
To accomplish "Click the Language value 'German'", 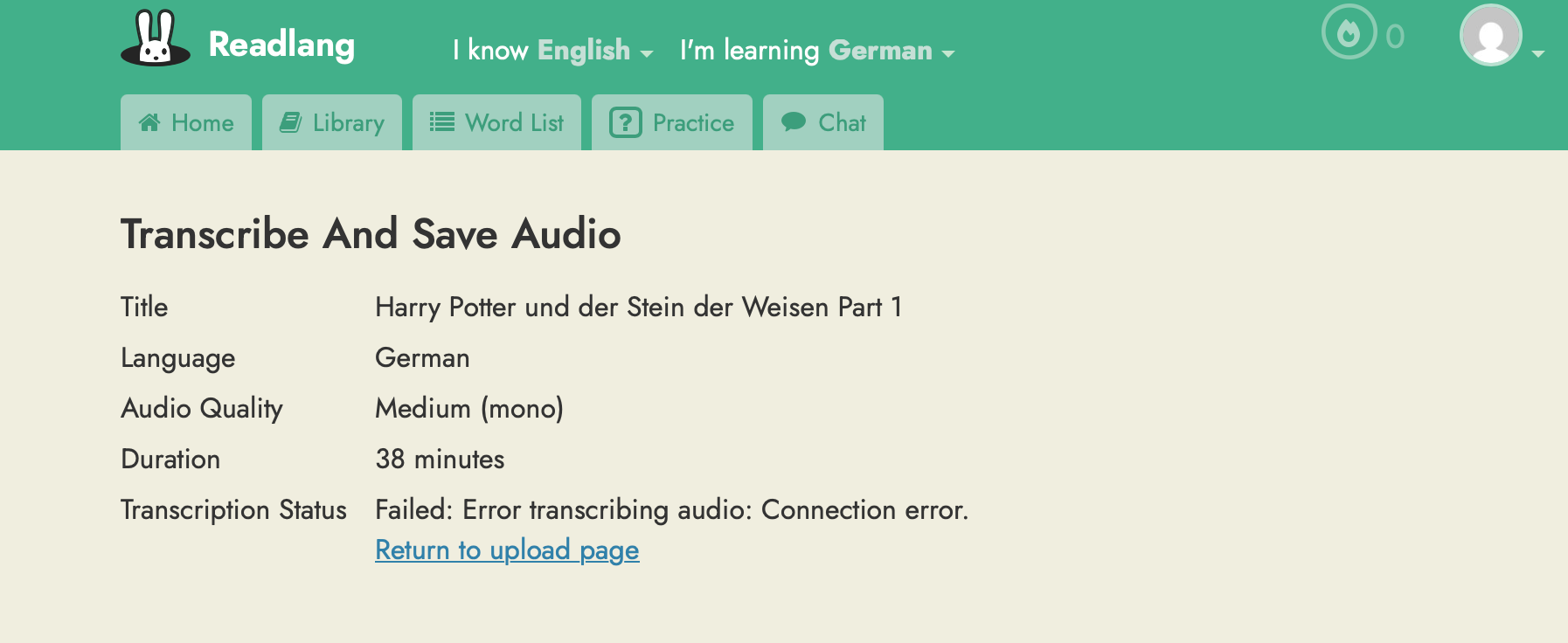I will pyautogui.click(x=422, y=358).
